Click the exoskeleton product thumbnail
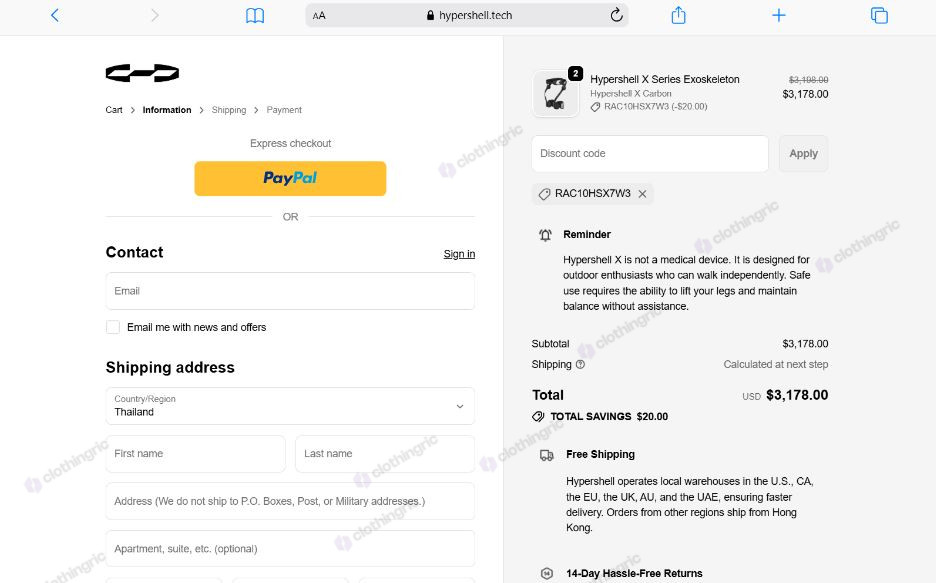 556,94
